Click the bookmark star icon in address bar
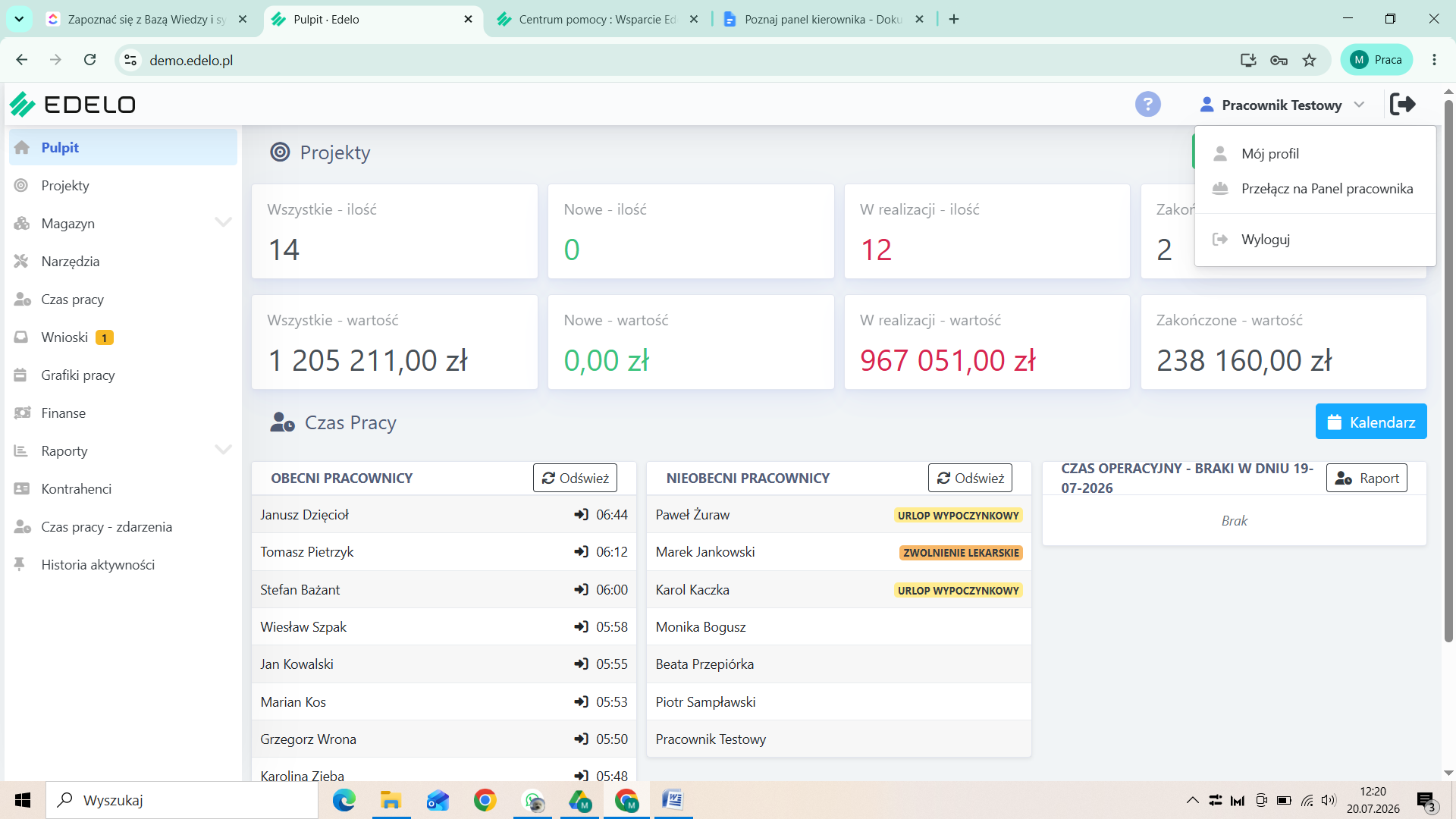1456x819 pixels. [1309, 60]
